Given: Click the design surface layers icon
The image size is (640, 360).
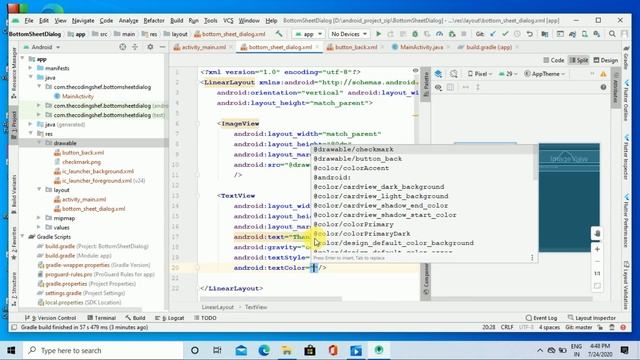Looking at the screenshot, I should point(438,74).
